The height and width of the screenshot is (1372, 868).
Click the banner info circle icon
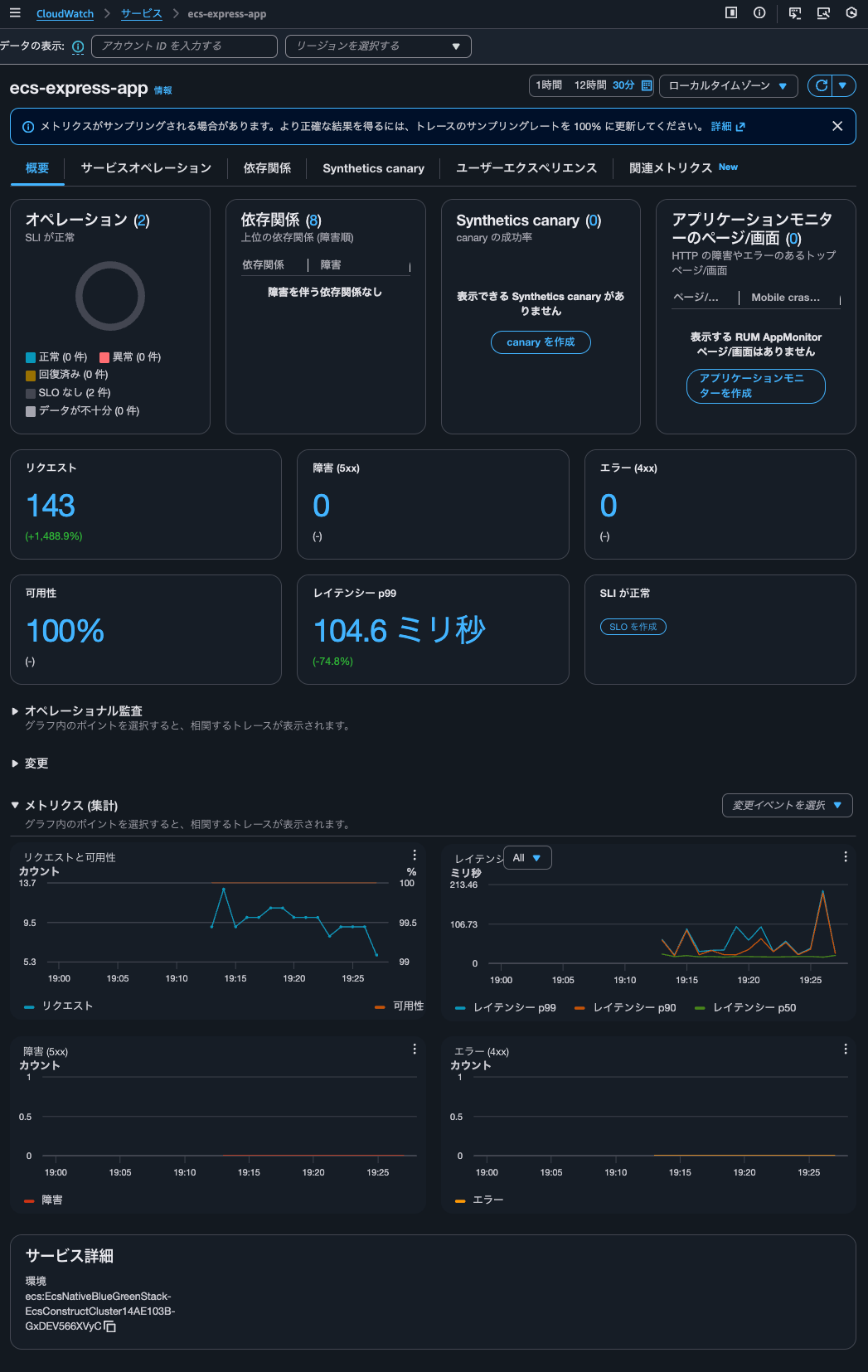click(28, 127)
